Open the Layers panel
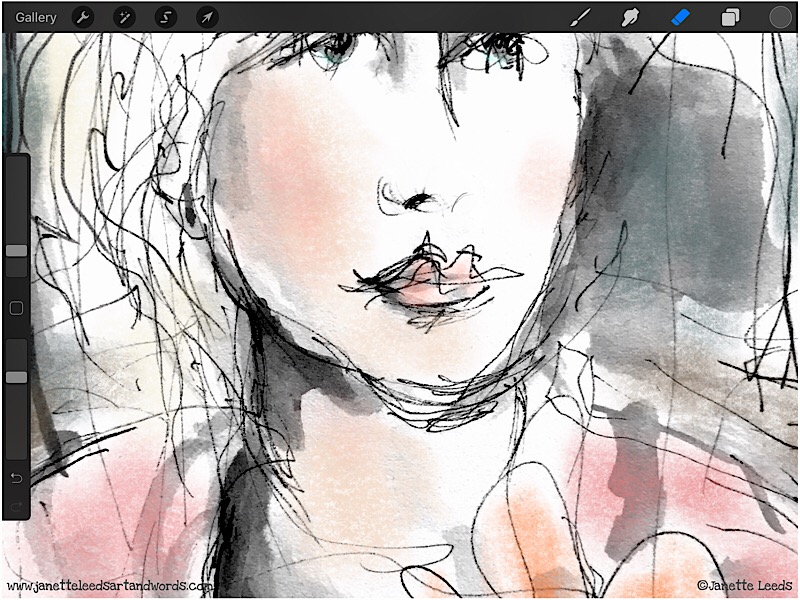 (x=730, y=17)
